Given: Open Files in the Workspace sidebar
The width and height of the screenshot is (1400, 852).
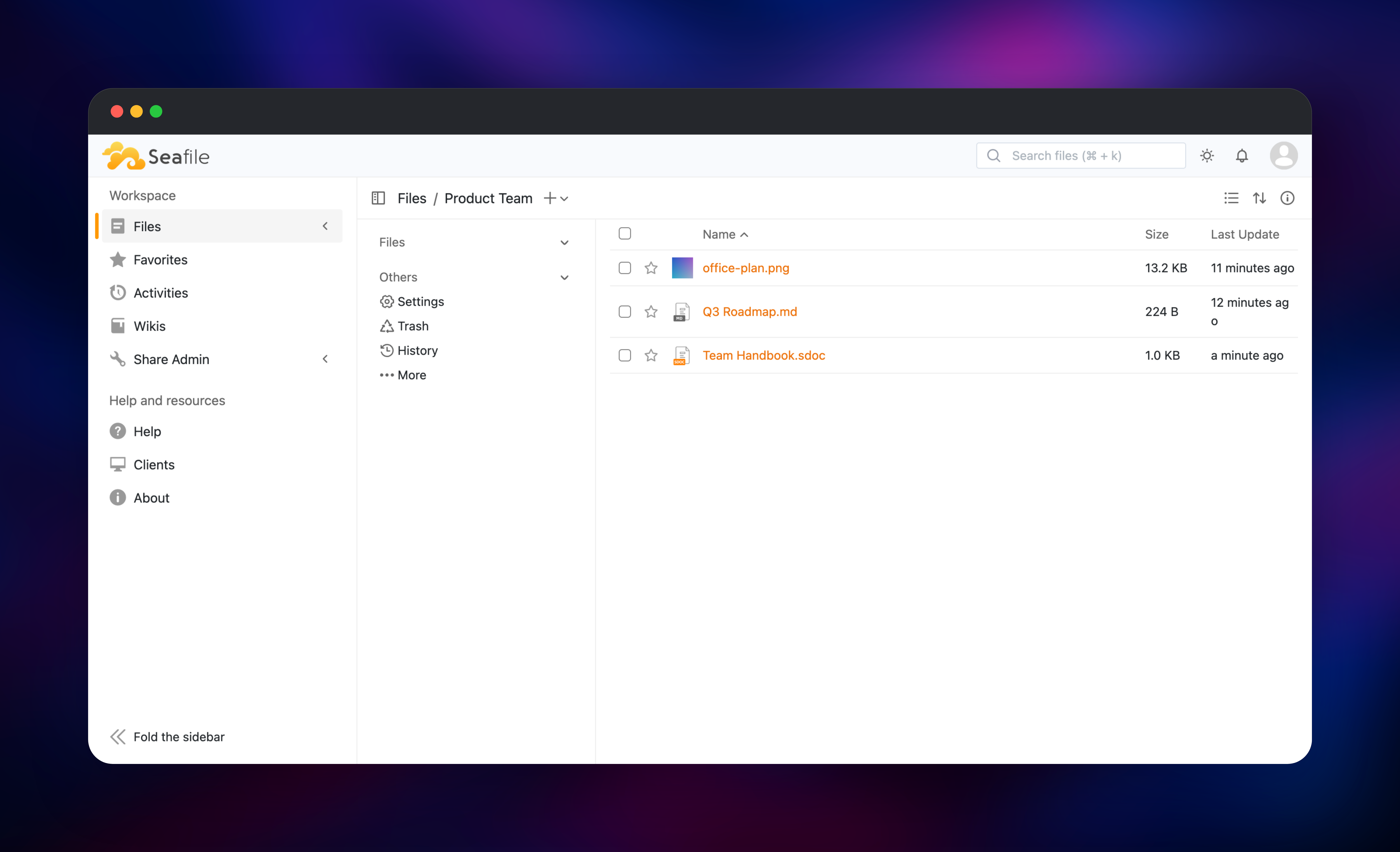Looking at the screenshot, I should coord(222,226).
